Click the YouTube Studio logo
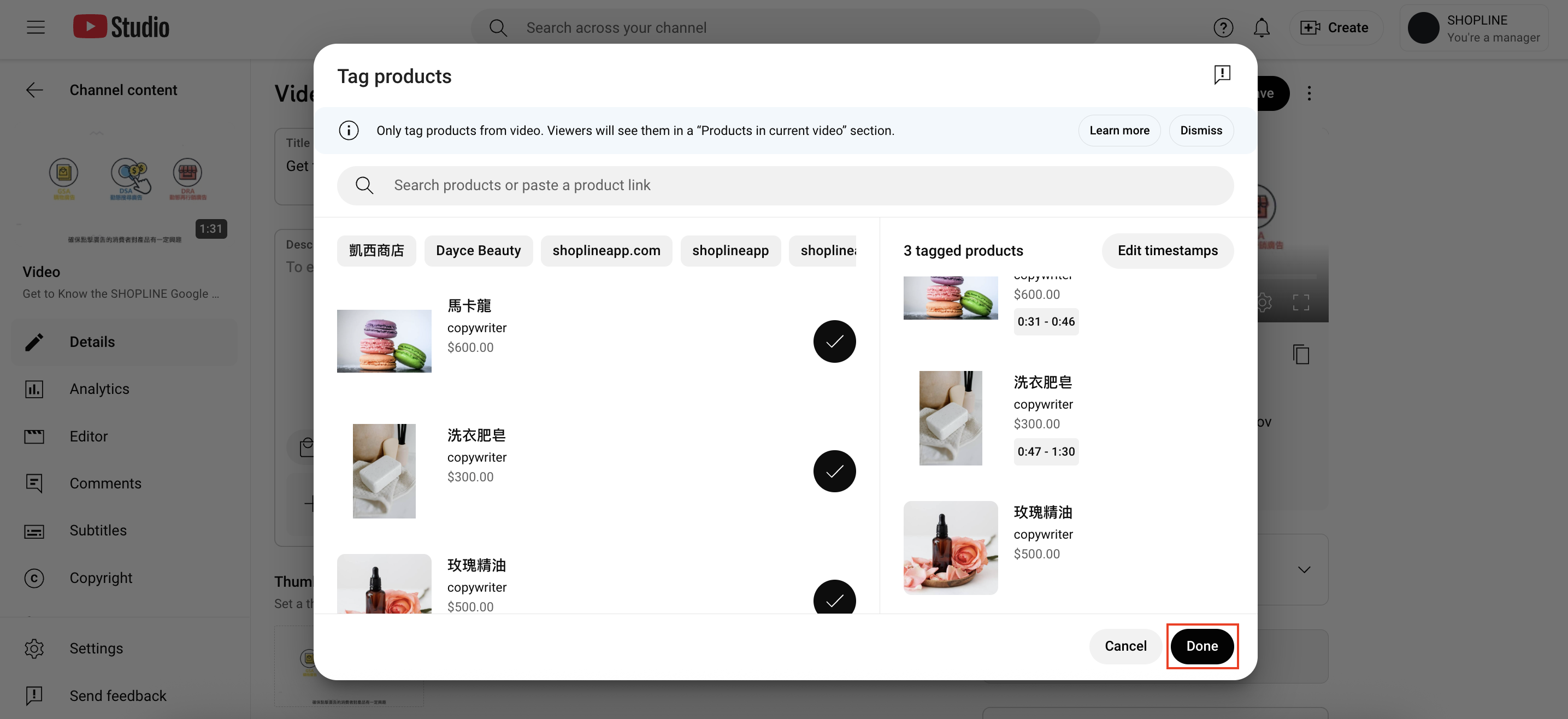1568x719 pixels. pos(121,27)
